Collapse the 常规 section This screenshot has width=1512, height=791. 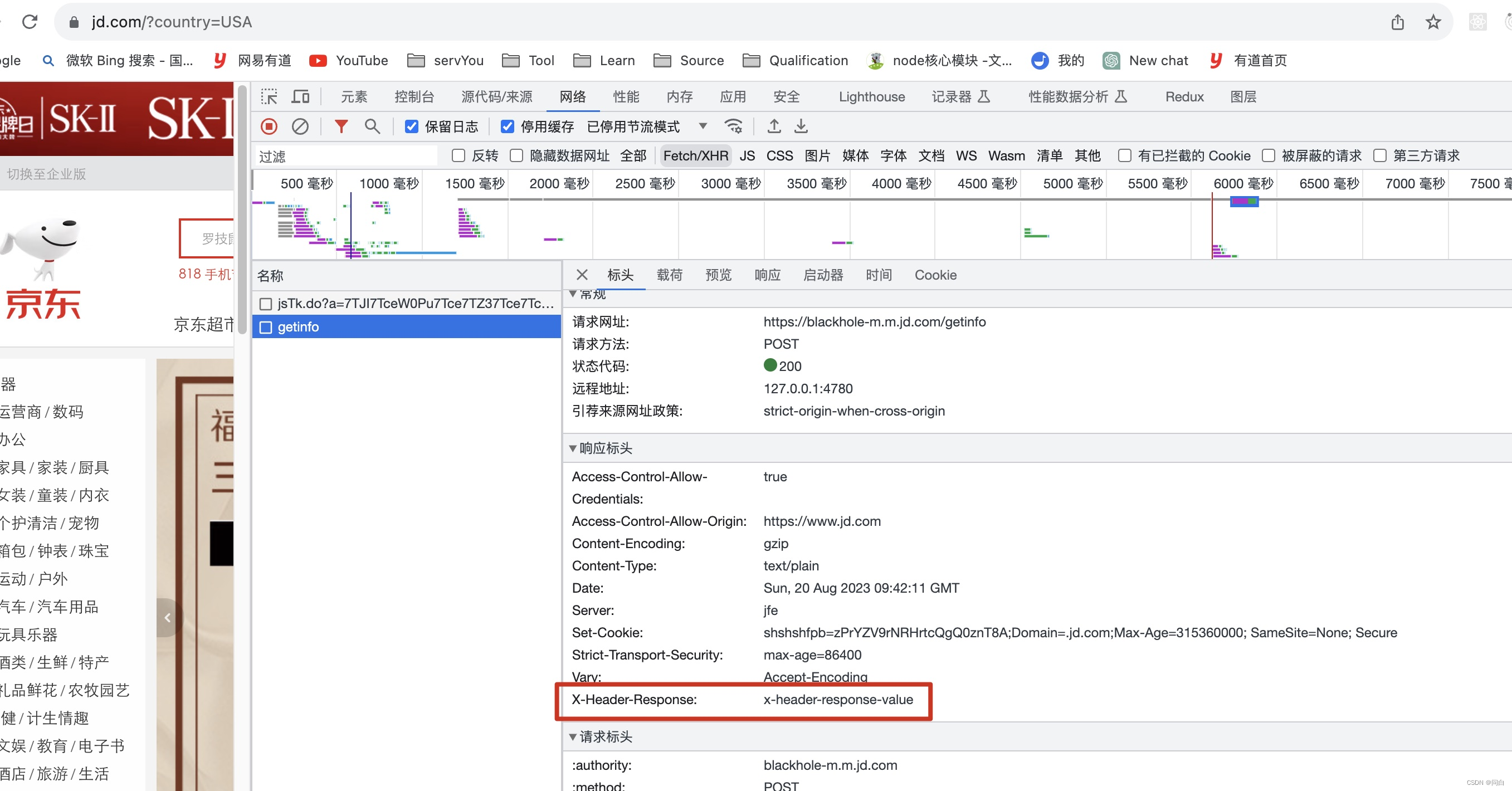coord(573,294)
